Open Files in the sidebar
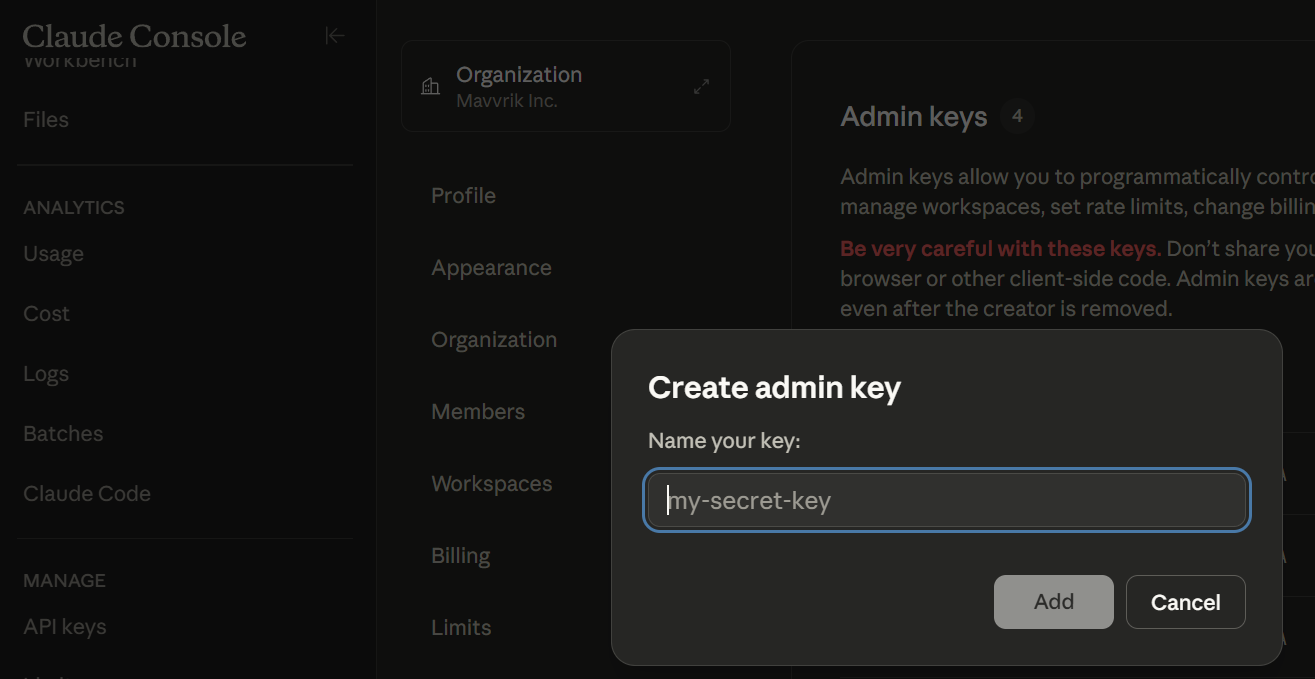1315x679 pixels. [46, 120]
